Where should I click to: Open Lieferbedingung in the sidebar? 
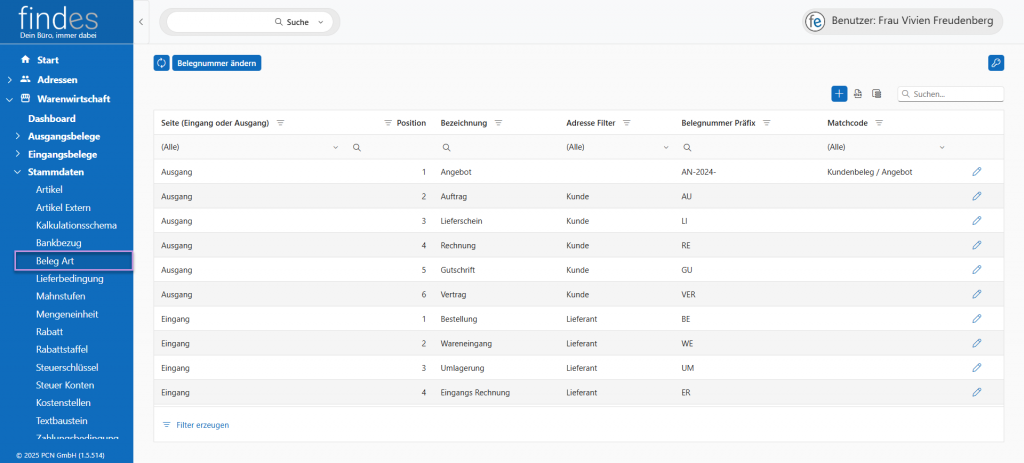[x=69, y=278]
